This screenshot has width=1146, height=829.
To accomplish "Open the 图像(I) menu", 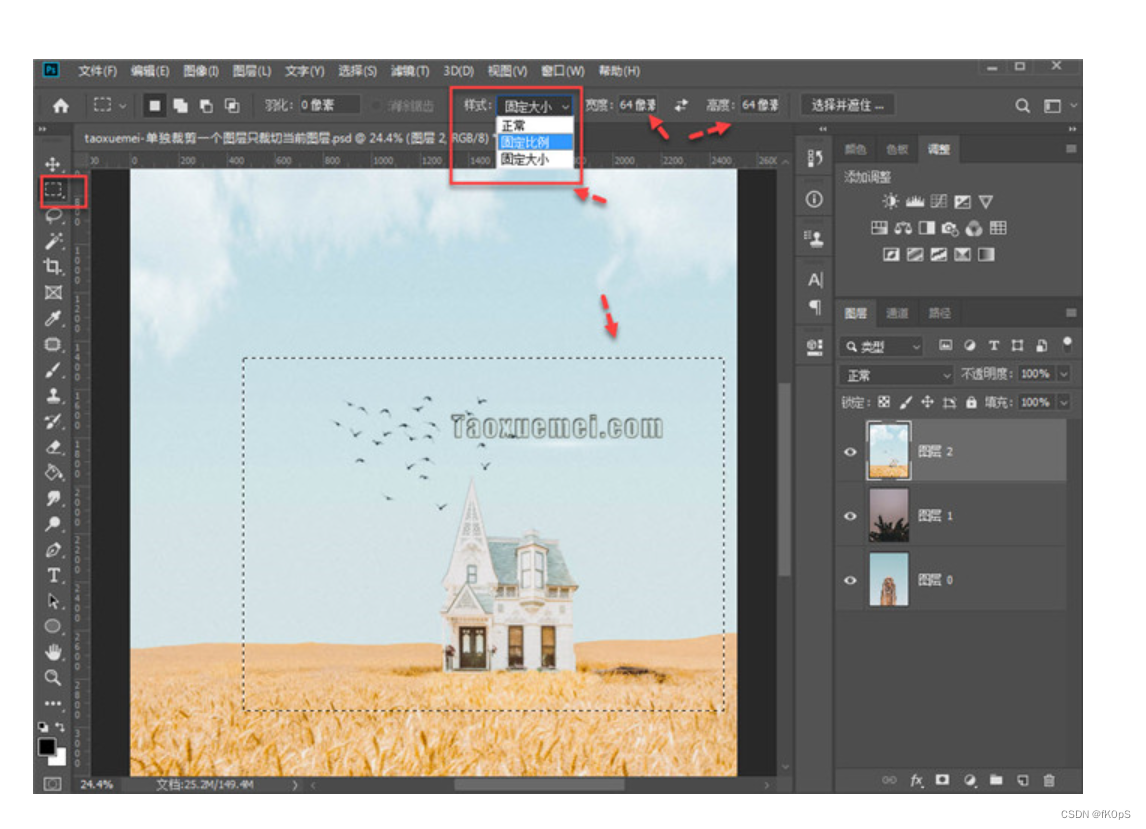I will click(x=200, y=71).
